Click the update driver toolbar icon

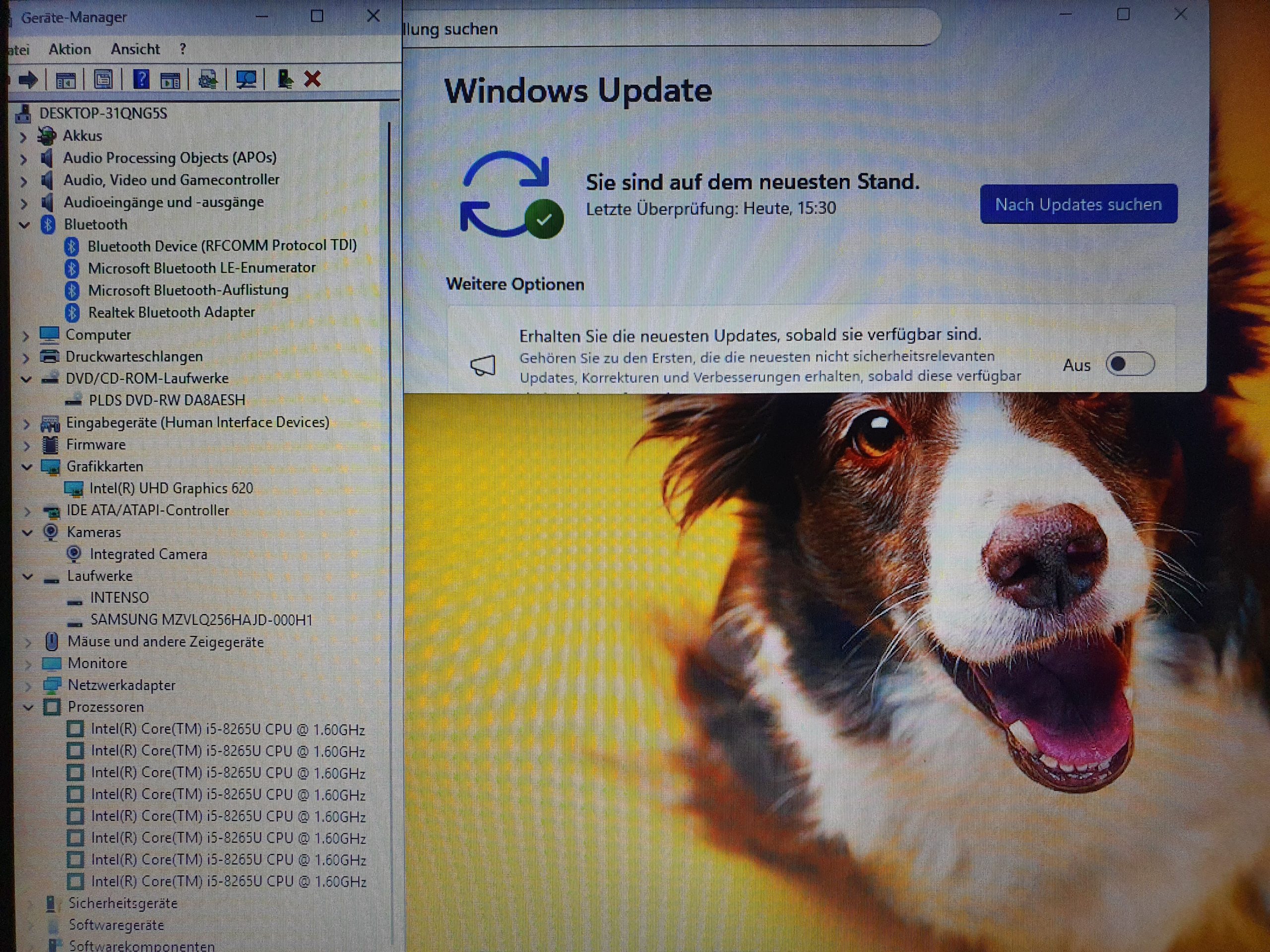208,80
